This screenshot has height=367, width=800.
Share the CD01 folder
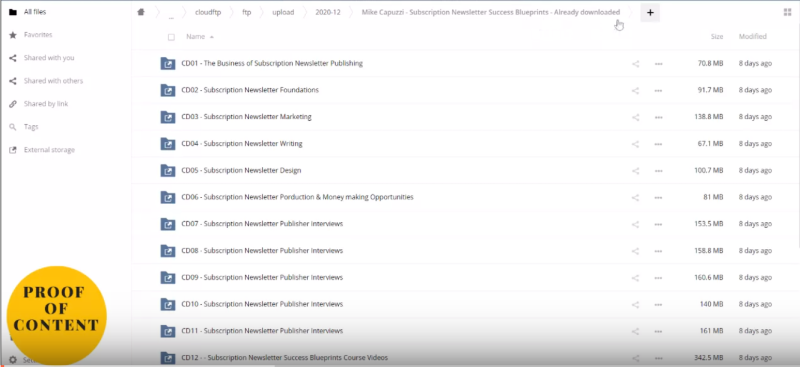[x=636, y=64]
